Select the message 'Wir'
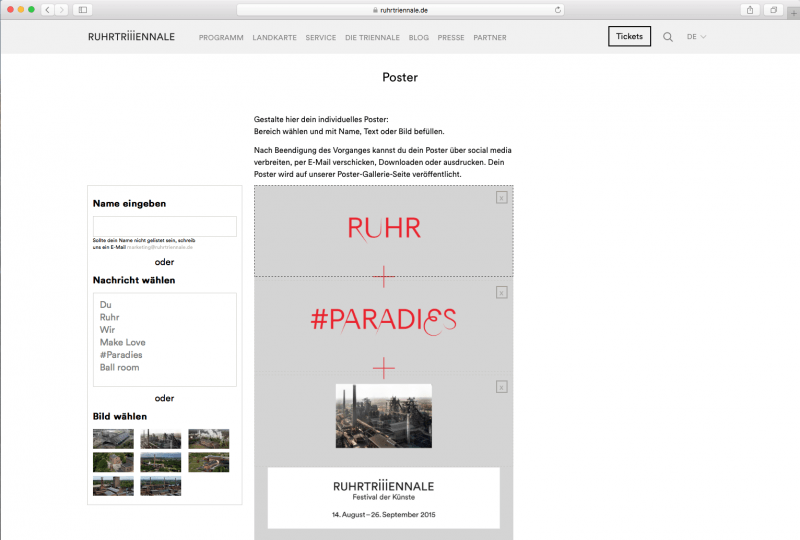The width and height of the screenshot is (800, 540). [x=107, y=330]
